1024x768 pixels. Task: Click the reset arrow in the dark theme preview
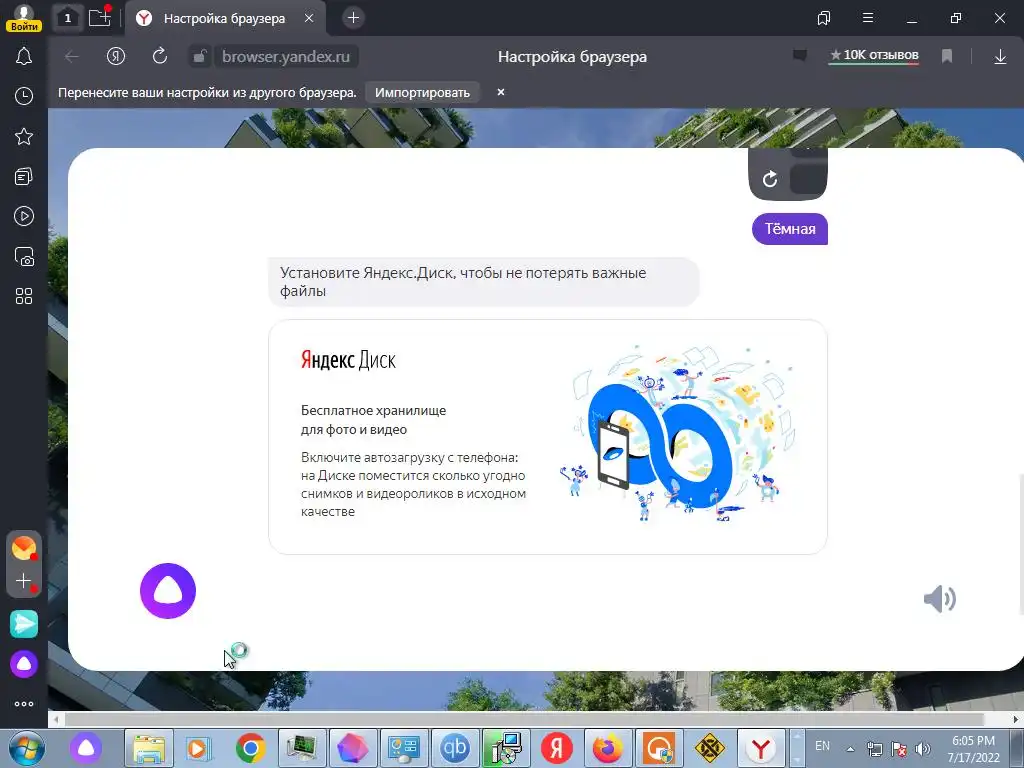770,178
